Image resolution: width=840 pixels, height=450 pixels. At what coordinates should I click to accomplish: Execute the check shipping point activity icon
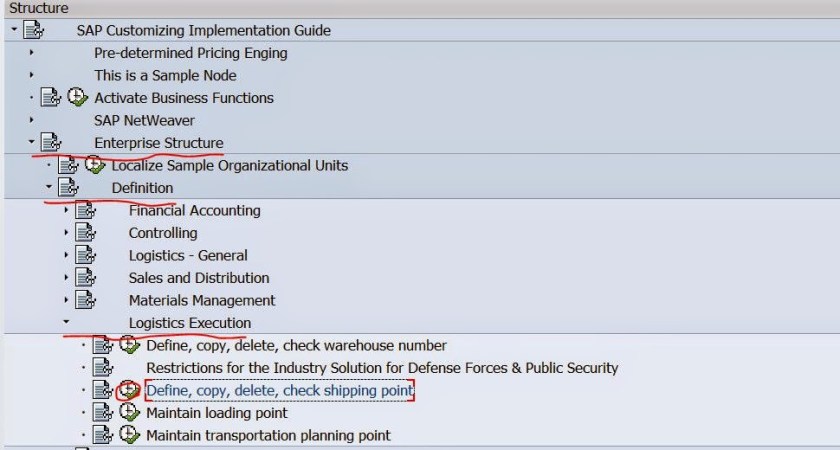pyautogui.click(x=129, y=390)
